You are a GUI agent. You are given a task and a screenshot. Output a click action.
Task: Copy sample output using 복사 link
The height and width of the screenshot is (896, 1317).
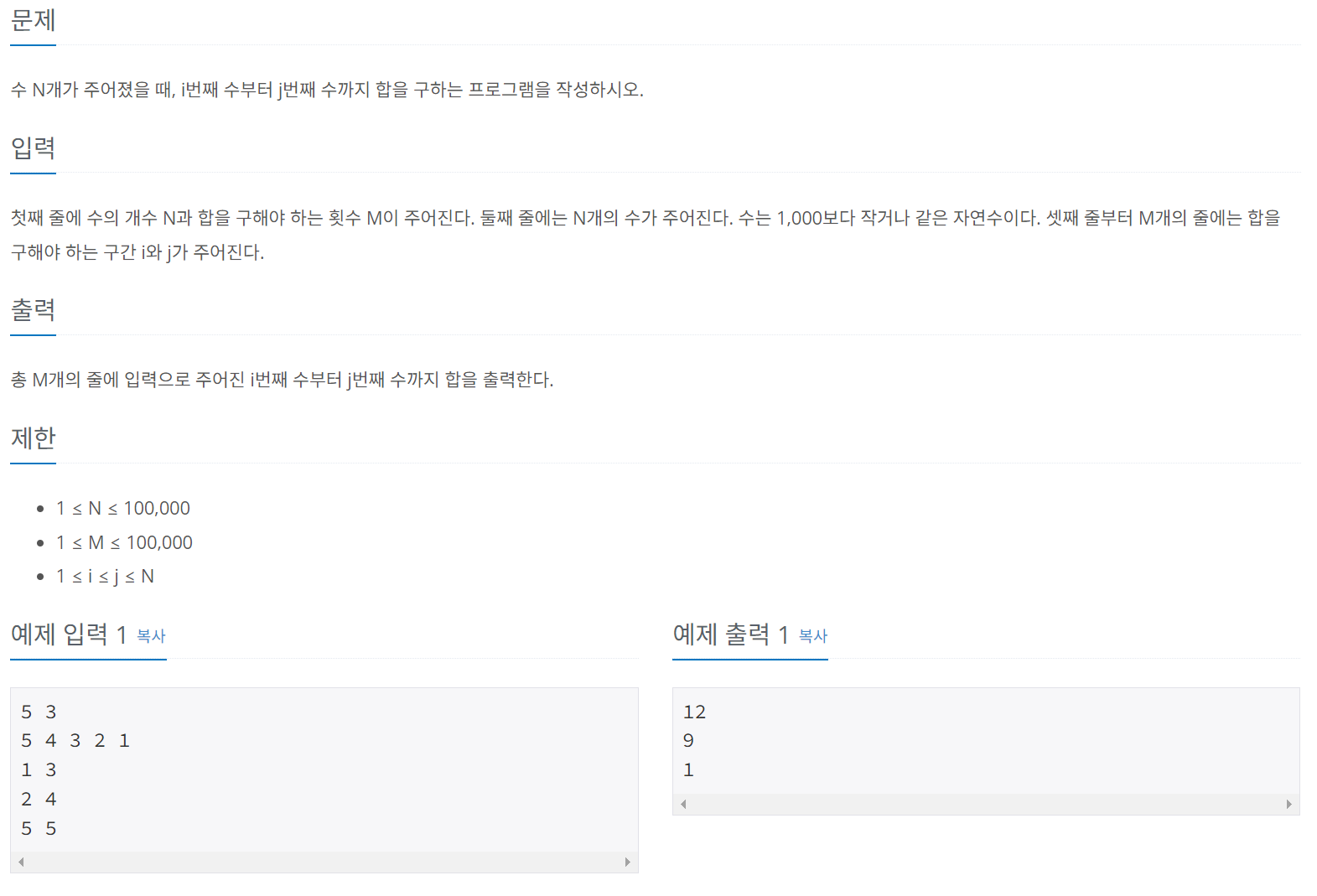click(813, 636)
